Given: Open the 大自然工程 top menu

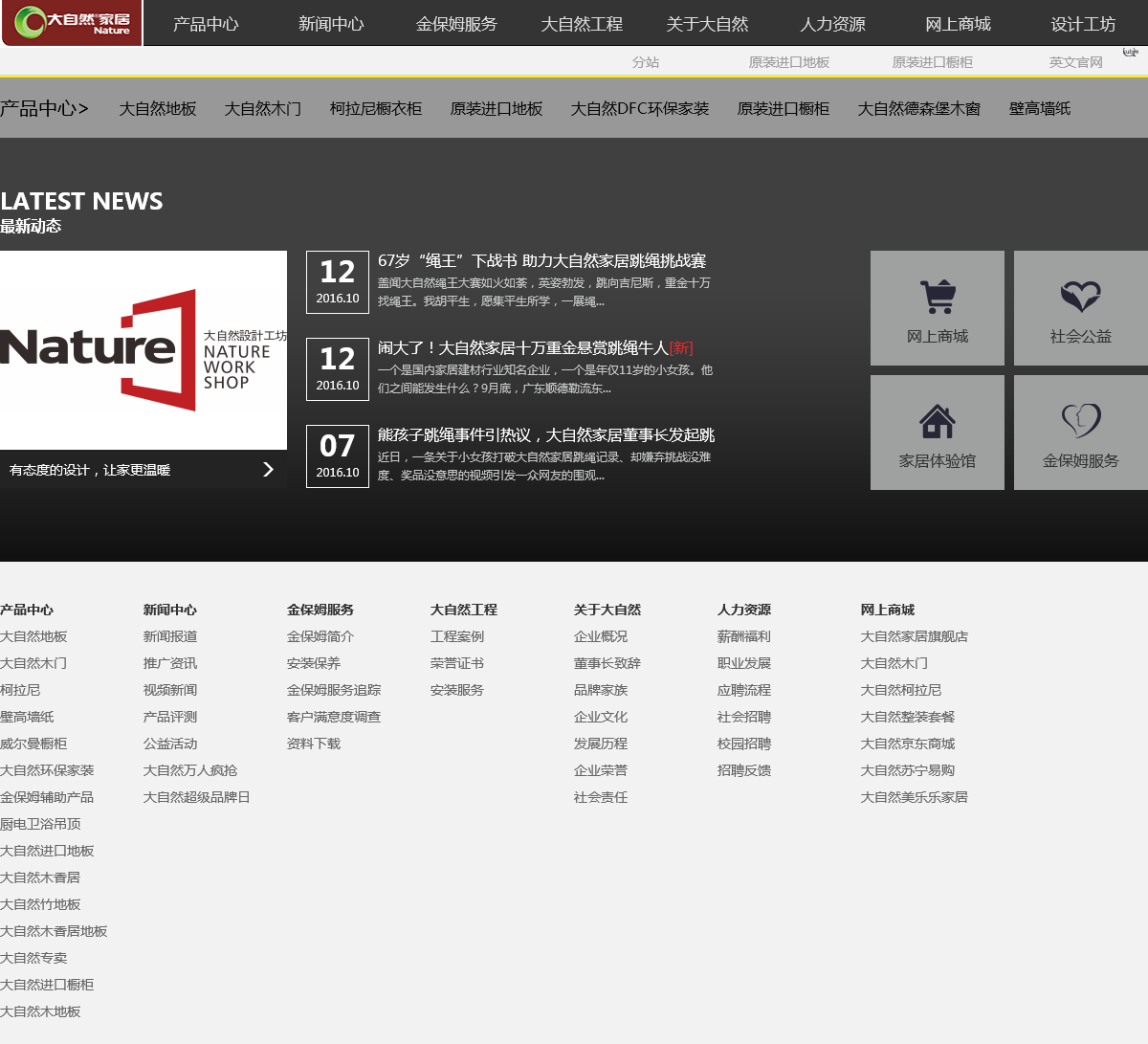Looking at the screenshot, I should click(x=582, y=24).
